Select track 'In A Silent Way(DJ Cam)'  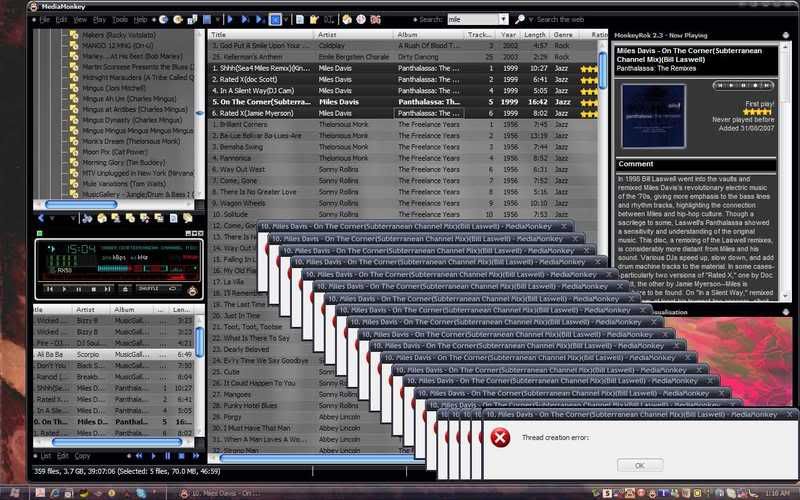click(x=253, y=91)
